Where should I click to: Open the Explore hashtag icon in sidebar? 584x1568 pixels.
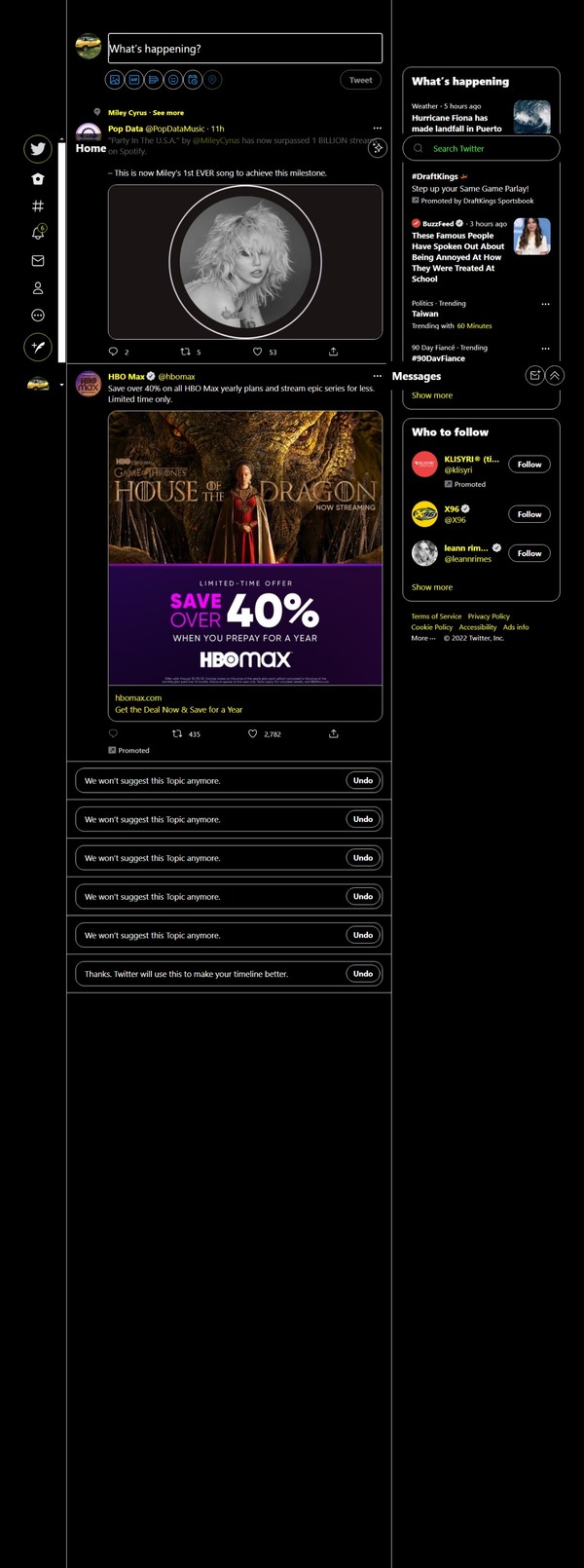coord(38,205)
